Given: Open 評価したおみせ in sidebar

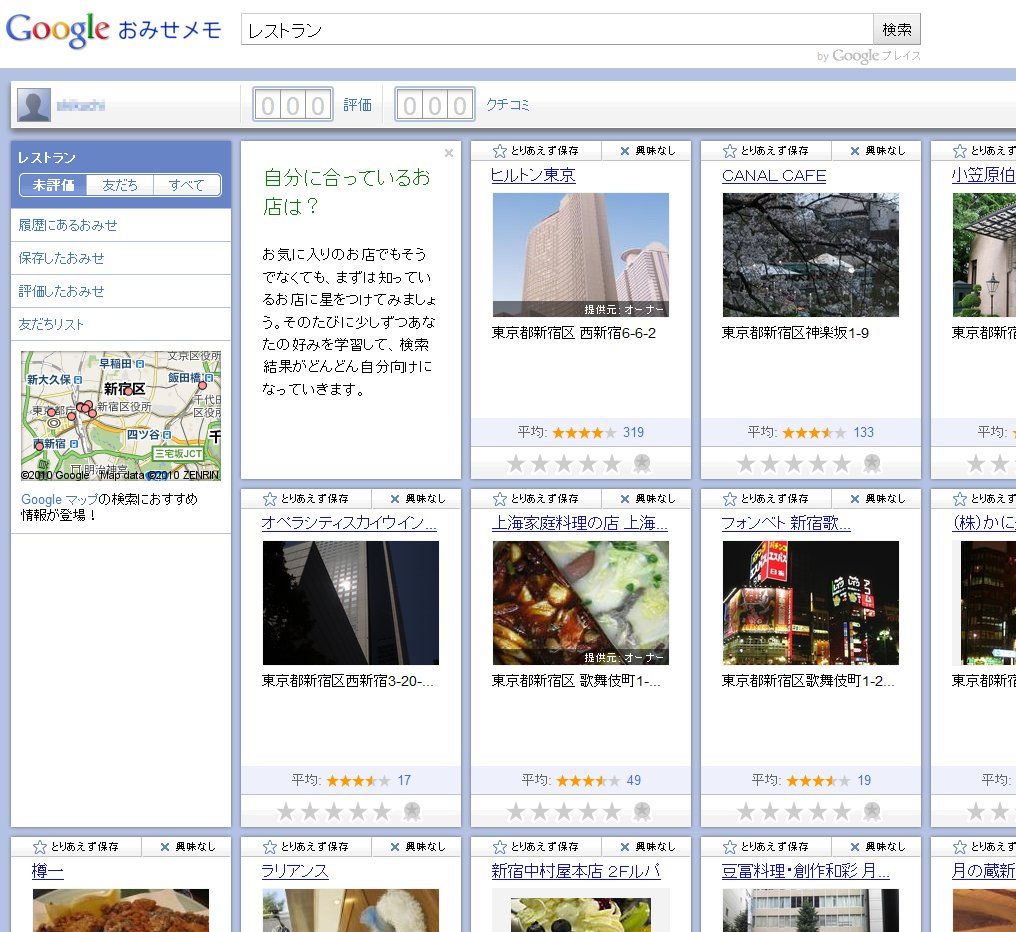Looking at the screenshot, I should [62, 291].
